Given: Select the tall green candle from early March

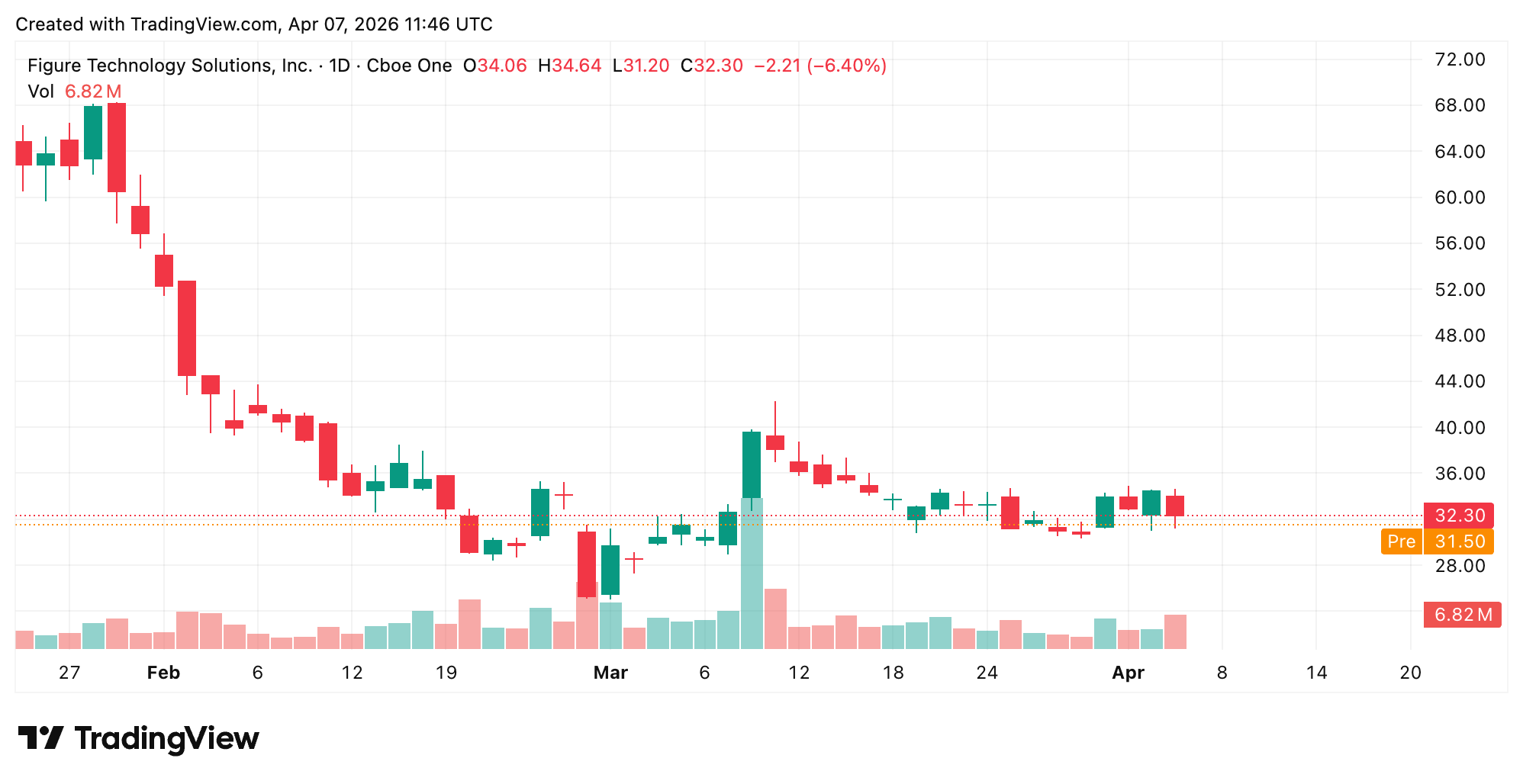Looking at the screenshot, I should [x=751, y=465].
